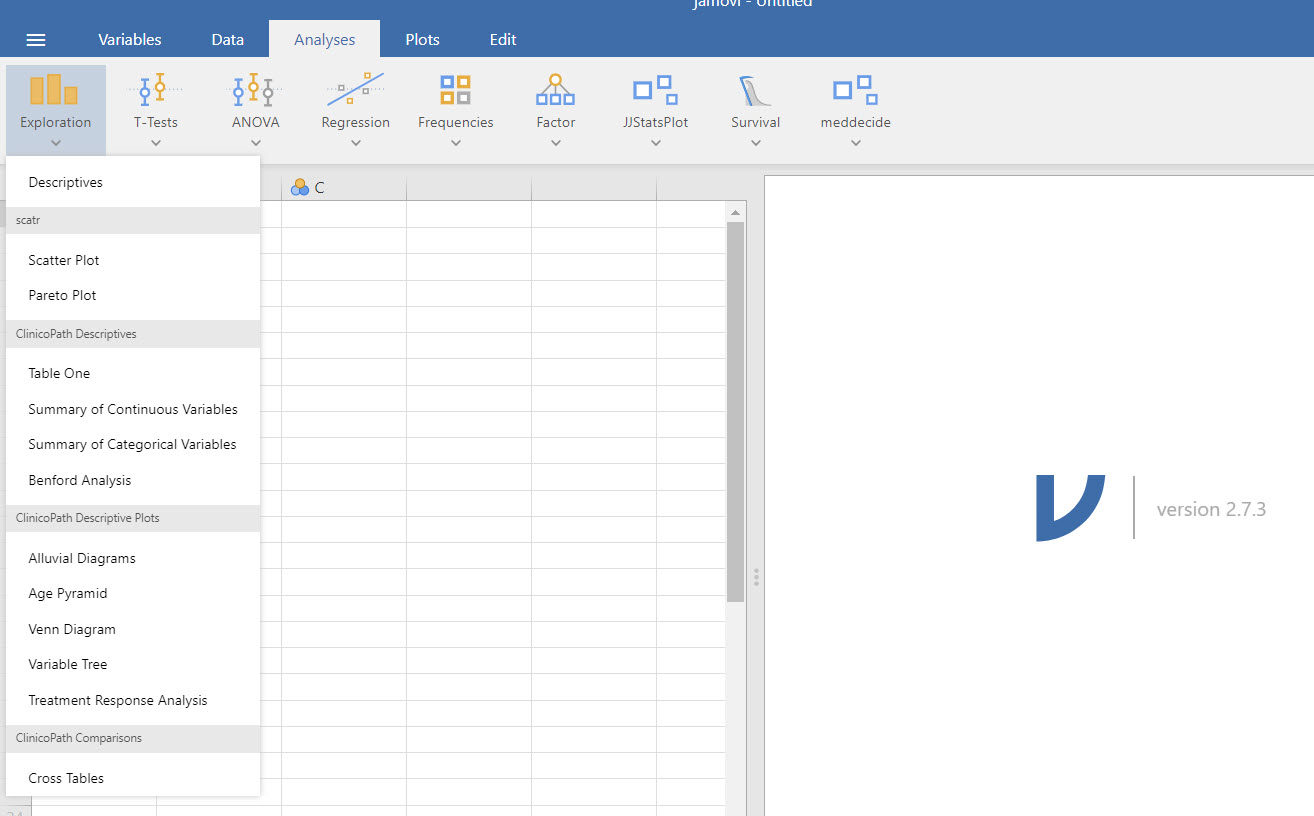
Task: Expand the ANOVA dropdown chevron
Action: point(256,143)
